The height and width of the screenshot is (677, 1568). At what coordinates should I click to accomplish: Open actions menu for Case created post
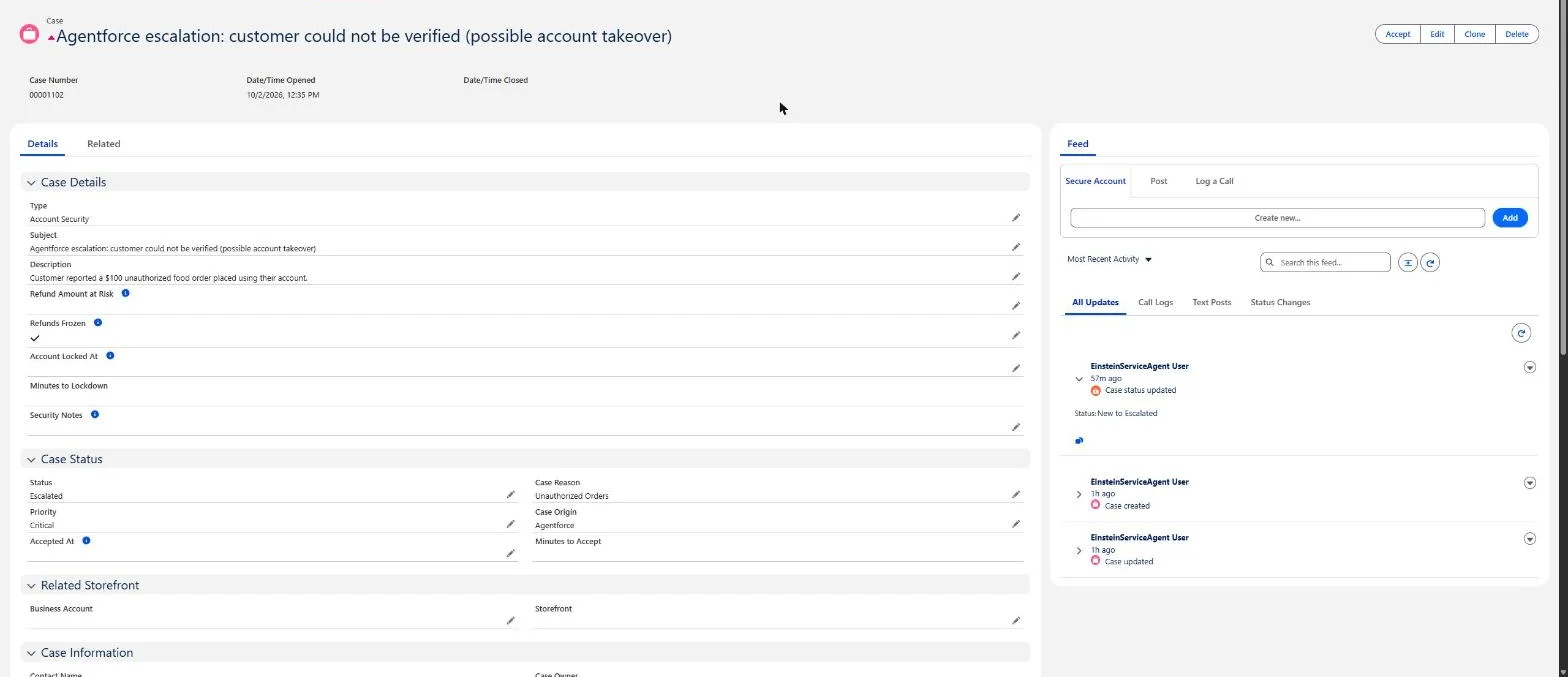[x=1529, y=483]
